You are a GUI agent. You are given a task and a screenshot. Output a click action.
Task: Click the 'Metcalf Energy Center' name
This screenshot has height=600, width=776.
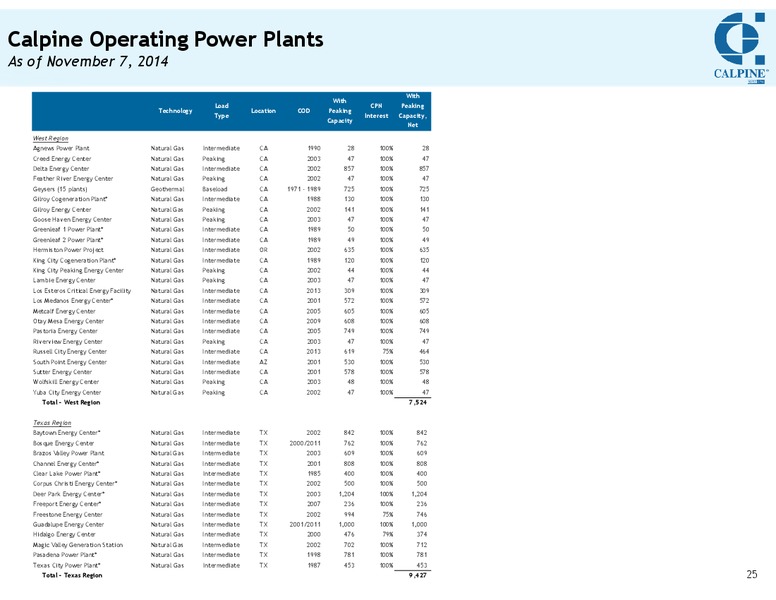point(64,311)
